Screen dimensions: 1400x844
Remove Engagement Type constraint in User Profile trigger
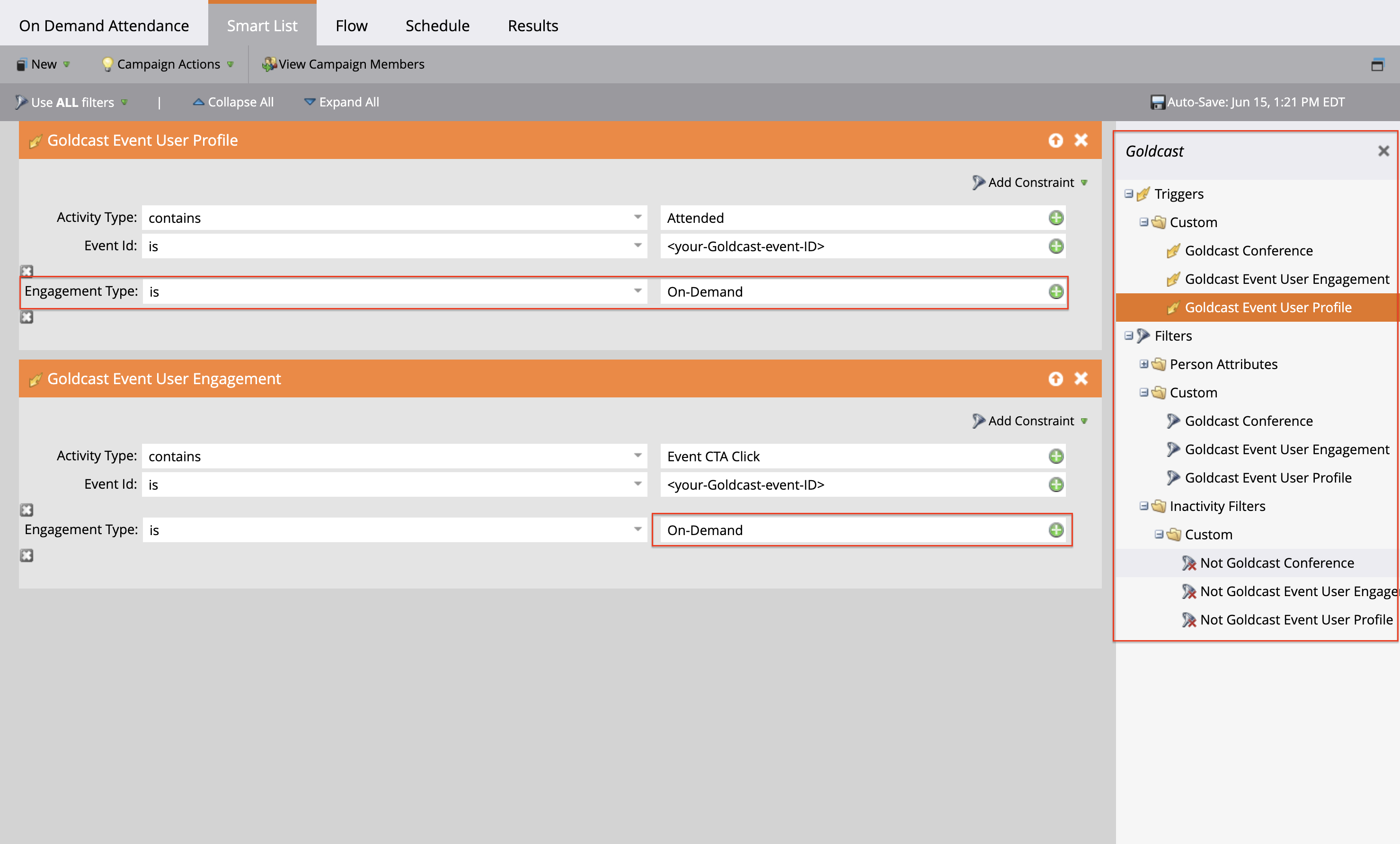click(27, 317)
